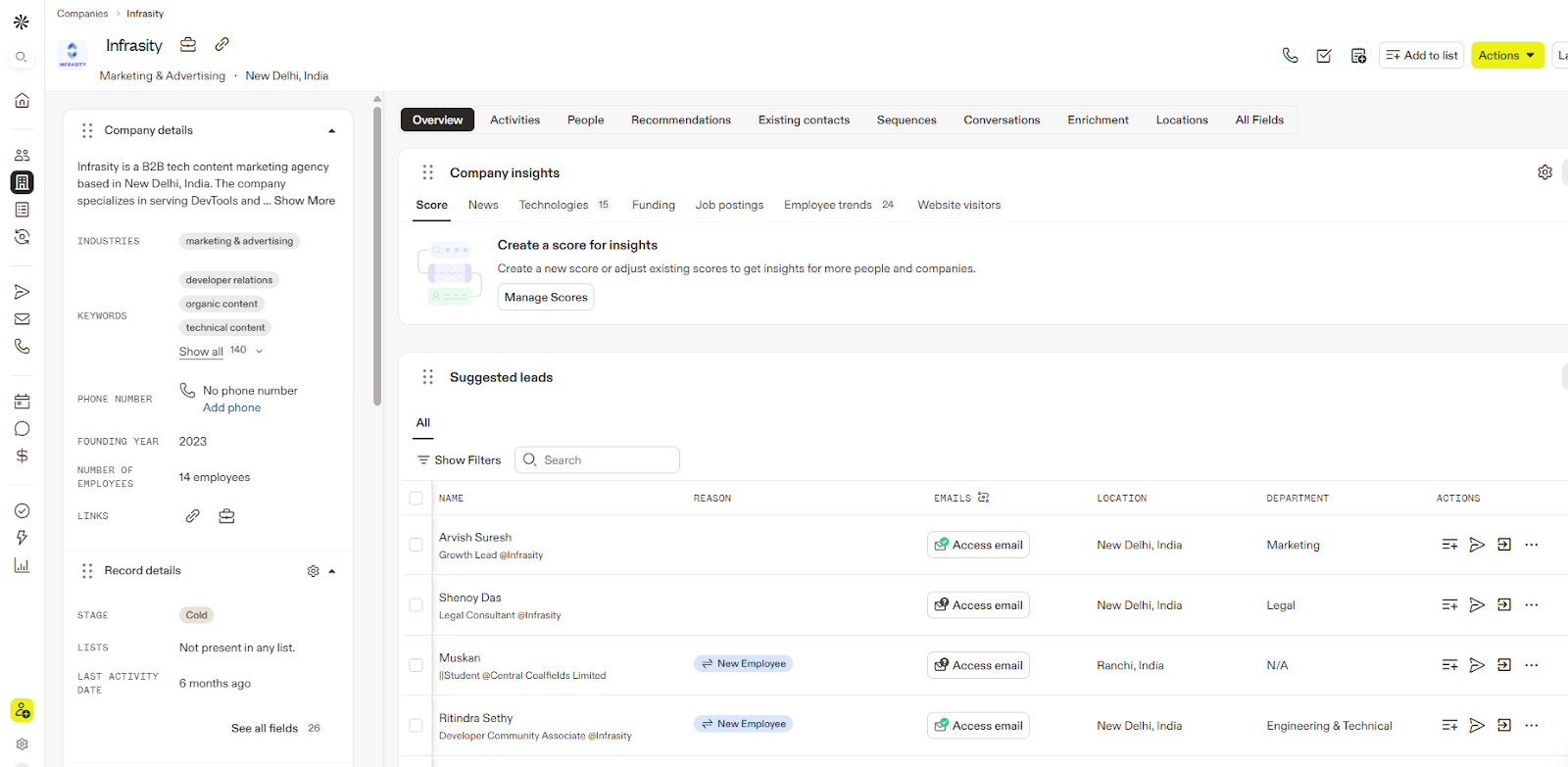Click the phone call icon in the top right
The width and height of the screenshot is (1568, 767).
click(1290, 56)
